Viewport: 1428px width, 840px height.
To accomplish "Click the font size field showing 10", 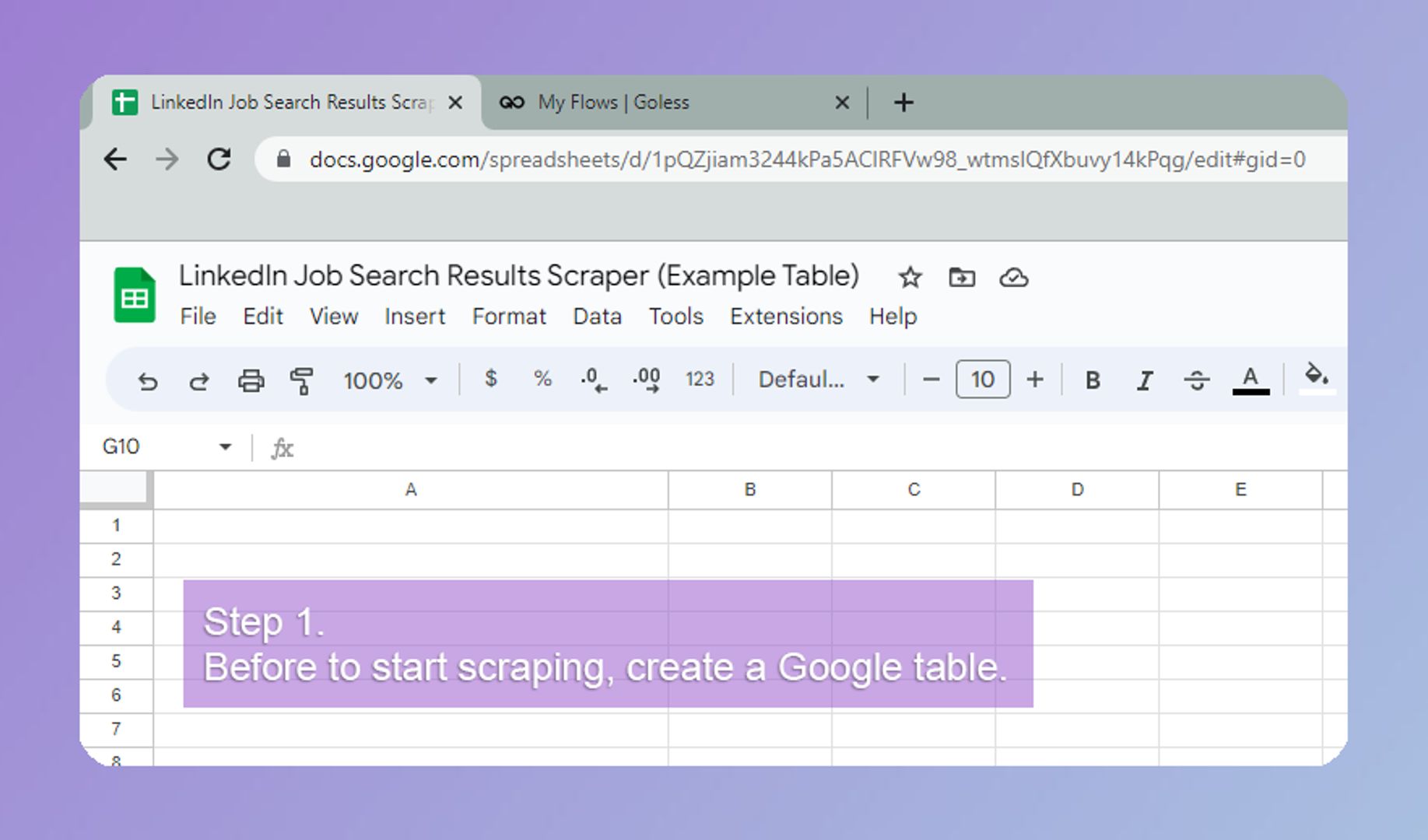I will point(983,380).
